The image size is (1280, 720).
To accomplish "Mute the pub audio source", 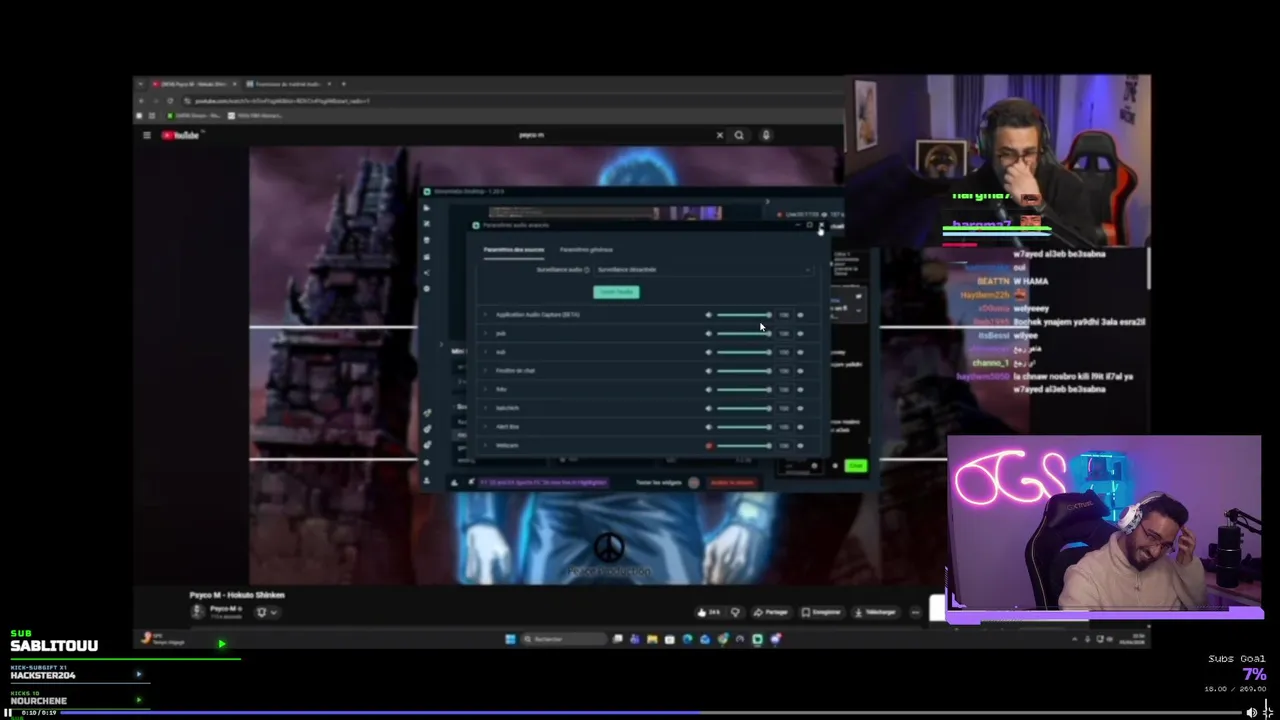I will point(708,334).
